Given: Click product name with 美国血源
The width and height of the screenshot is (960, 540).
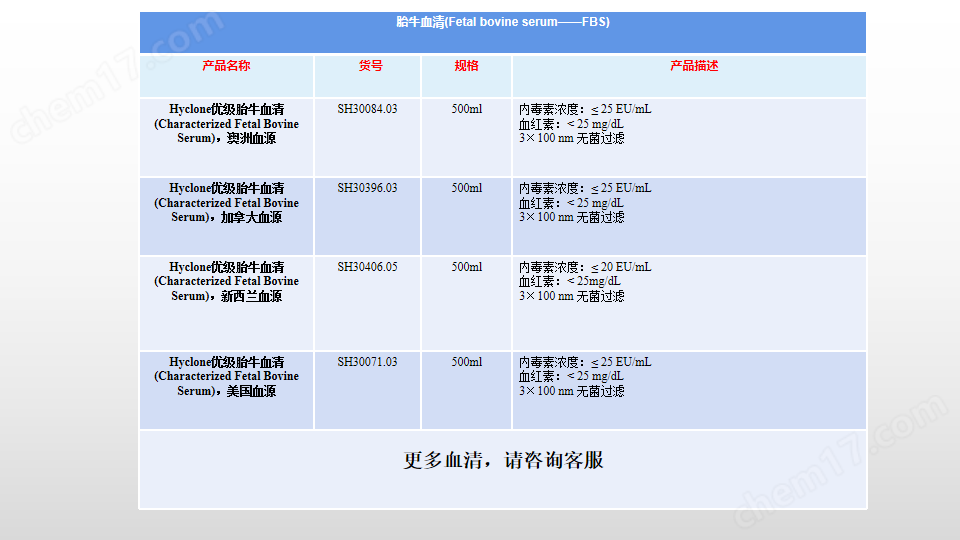Looking at the screenshot, I should click(227, 377).
